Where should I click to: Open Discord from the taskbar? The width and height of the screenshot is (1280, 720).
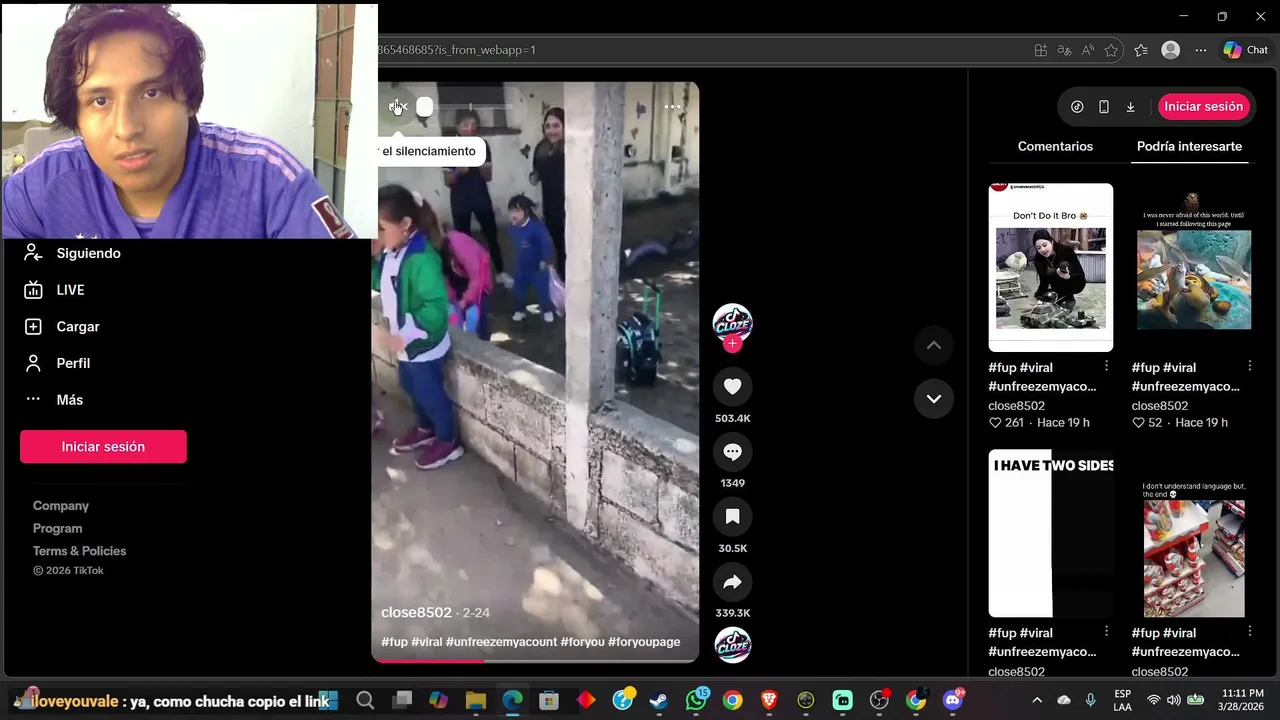pos(953,701)
